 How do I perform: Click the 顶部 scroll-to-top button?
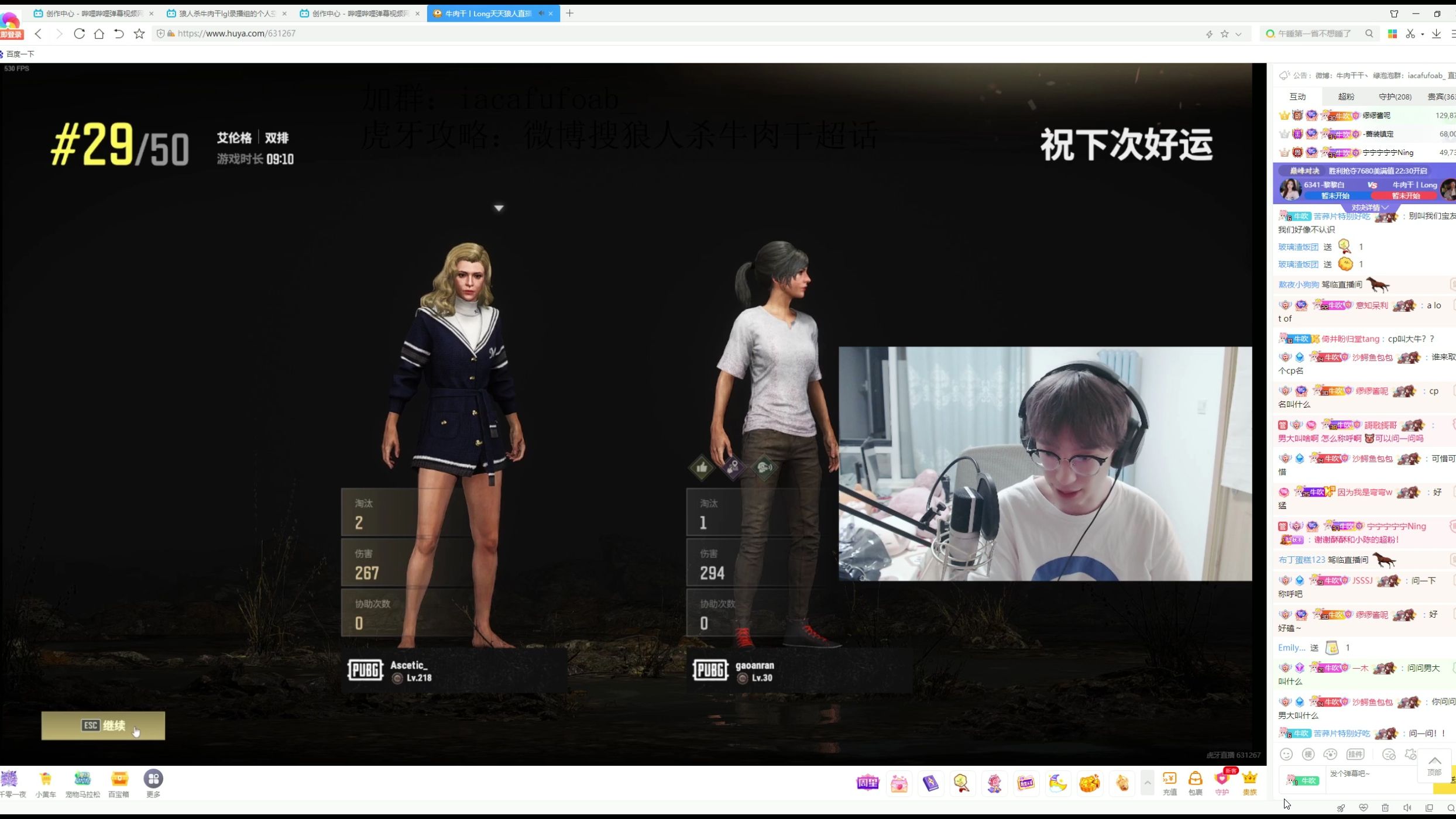point(1434,765)
